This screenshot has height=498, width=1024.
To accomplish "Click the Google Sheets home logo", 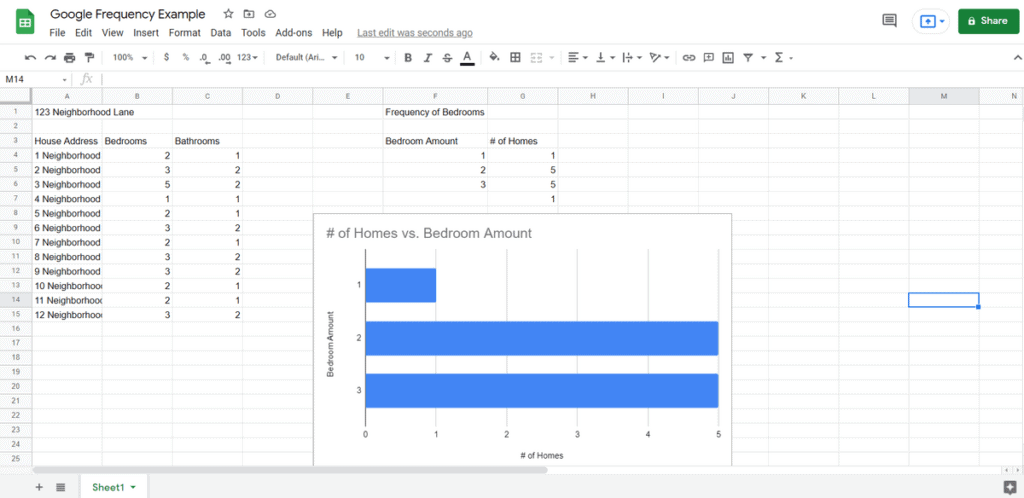I will point(25,22).
